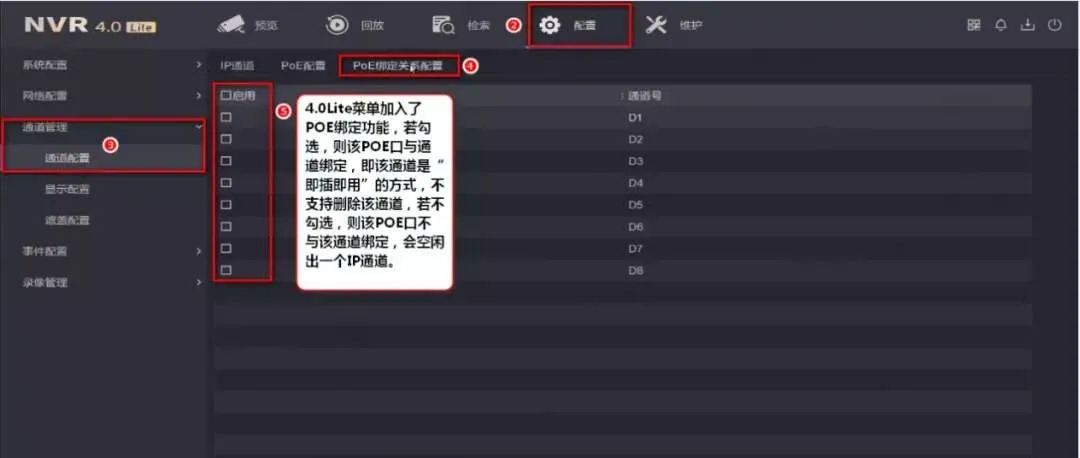Click the D8 channel number cell

(635, 271)
